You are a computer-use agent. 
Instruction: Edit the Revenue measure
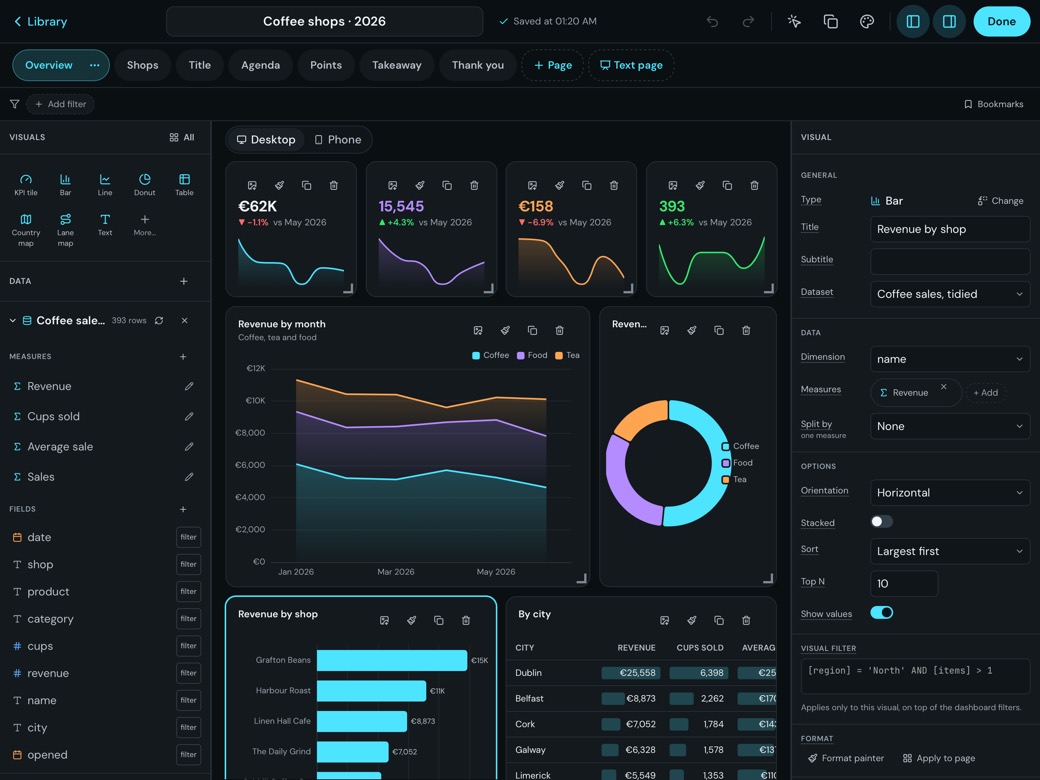(x=189, y=386)
